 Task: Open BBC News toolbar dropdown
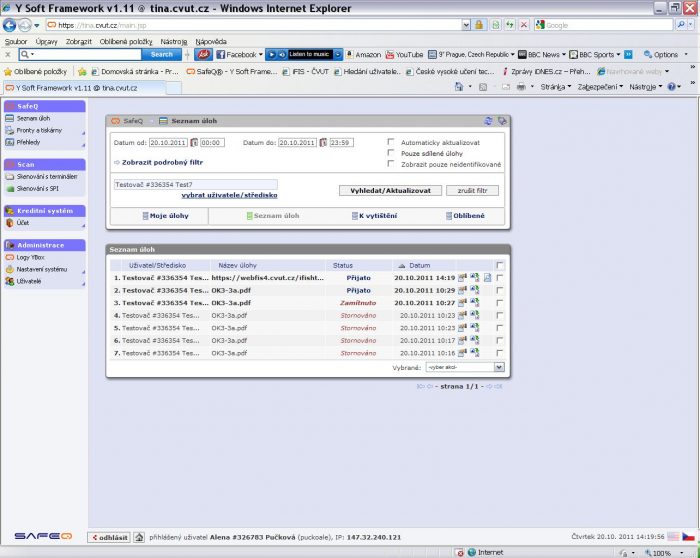[x=564, y=54]
